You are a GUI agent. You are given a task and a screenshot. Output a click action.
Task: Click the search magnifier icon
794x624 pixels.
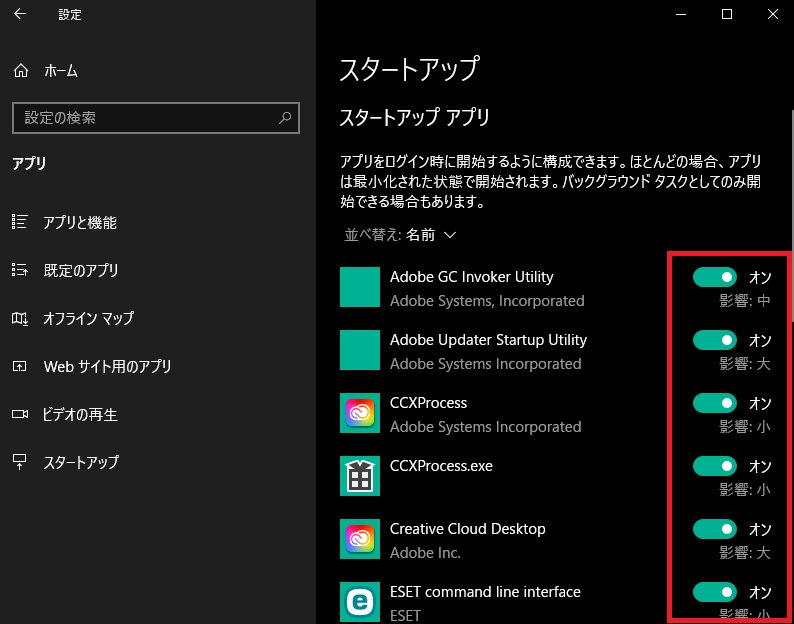point(285,118)
